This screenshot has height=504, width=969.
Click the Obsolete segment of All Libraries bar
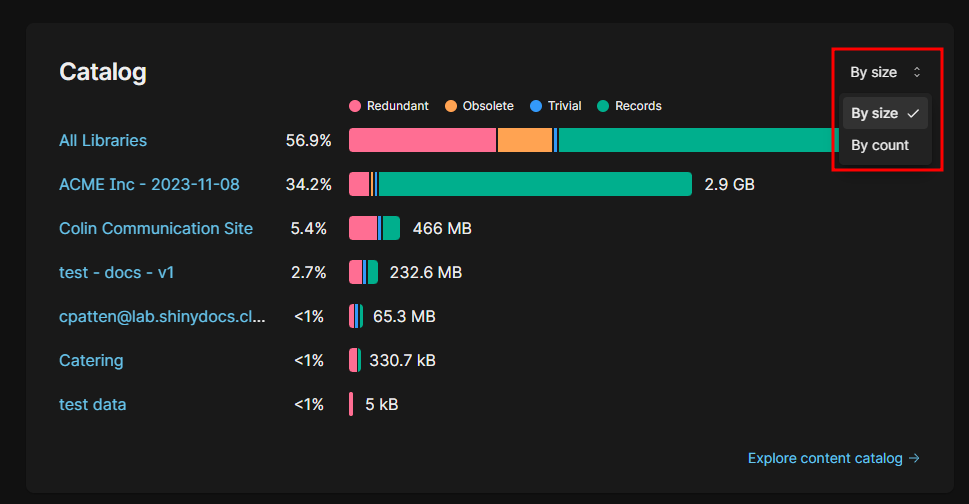click(x=524, y=140)
